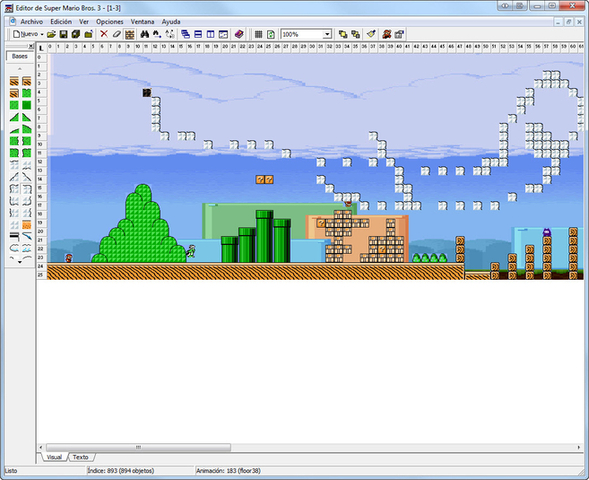This screenshot has height=480, width=589.
Task: Pick the blue water waves tile
Action: pyautogui.click(x=26, y=248)
